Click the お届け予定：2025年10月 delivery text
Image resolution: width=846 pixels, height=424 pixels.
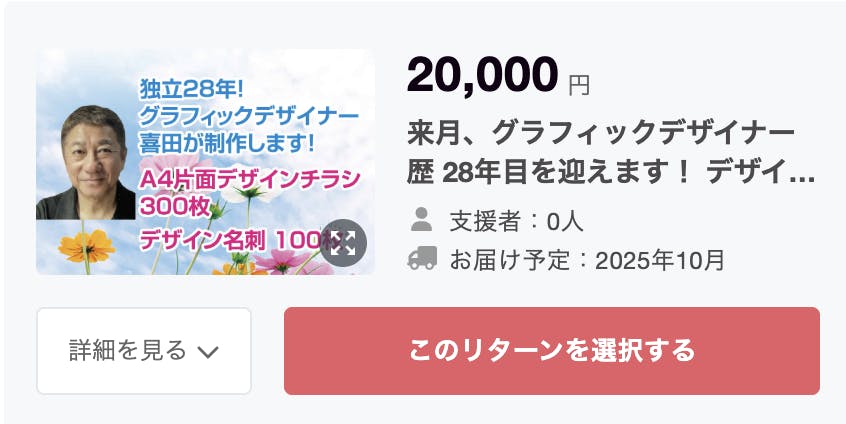(586, 260)
